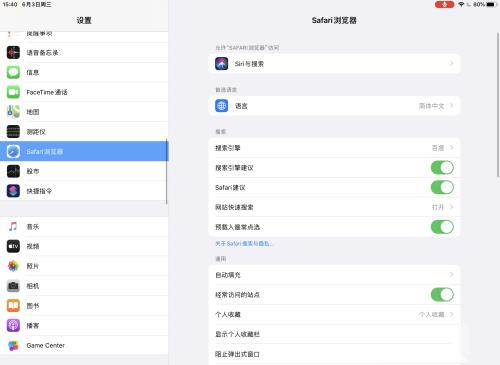Screen dimensions: 500x365
Task: Open the Stocks app icon
Action: pyautogui.click(x=13, y=171)
